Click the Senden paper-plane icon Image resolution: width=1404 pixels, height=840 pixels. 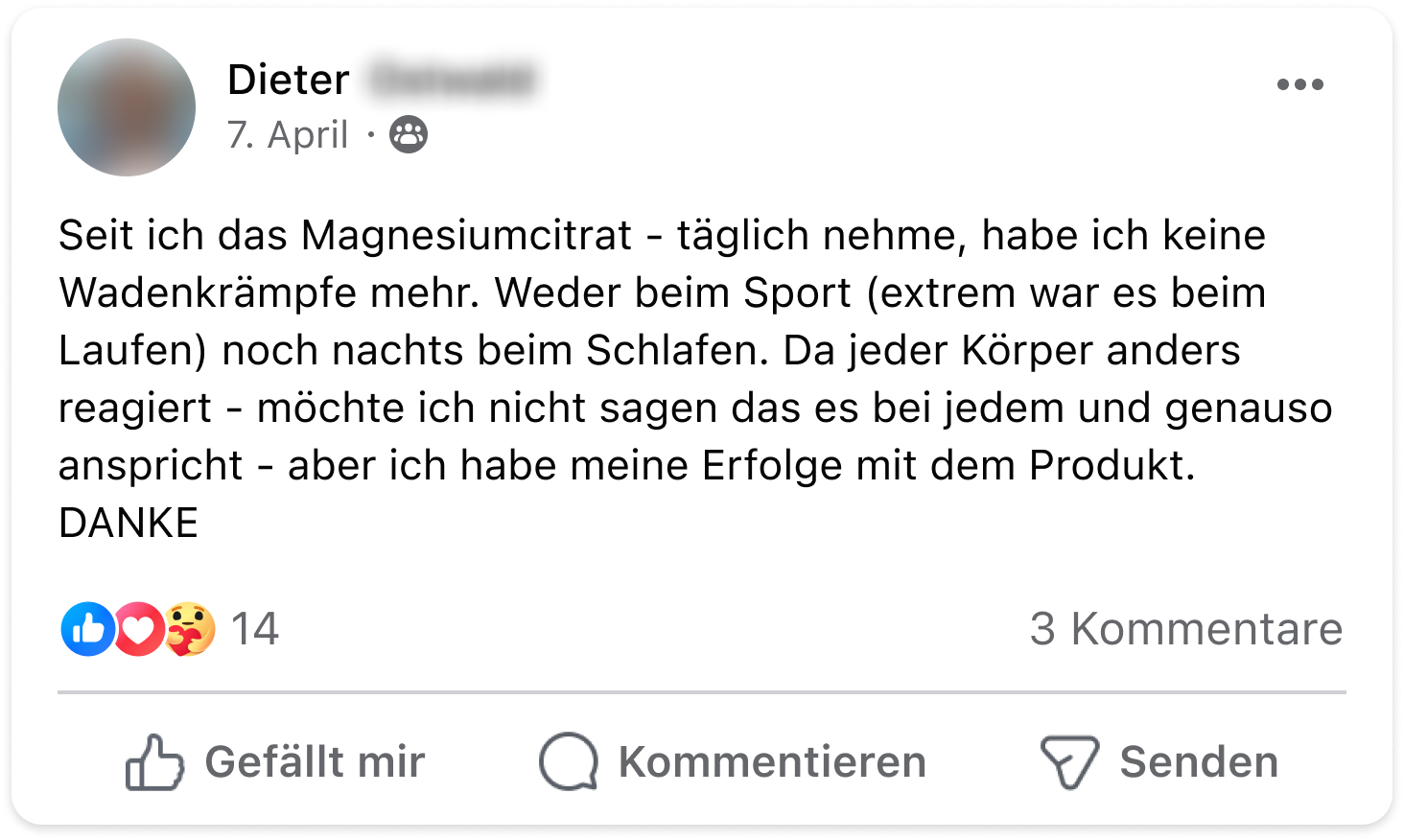click(x=1069, y=763)
